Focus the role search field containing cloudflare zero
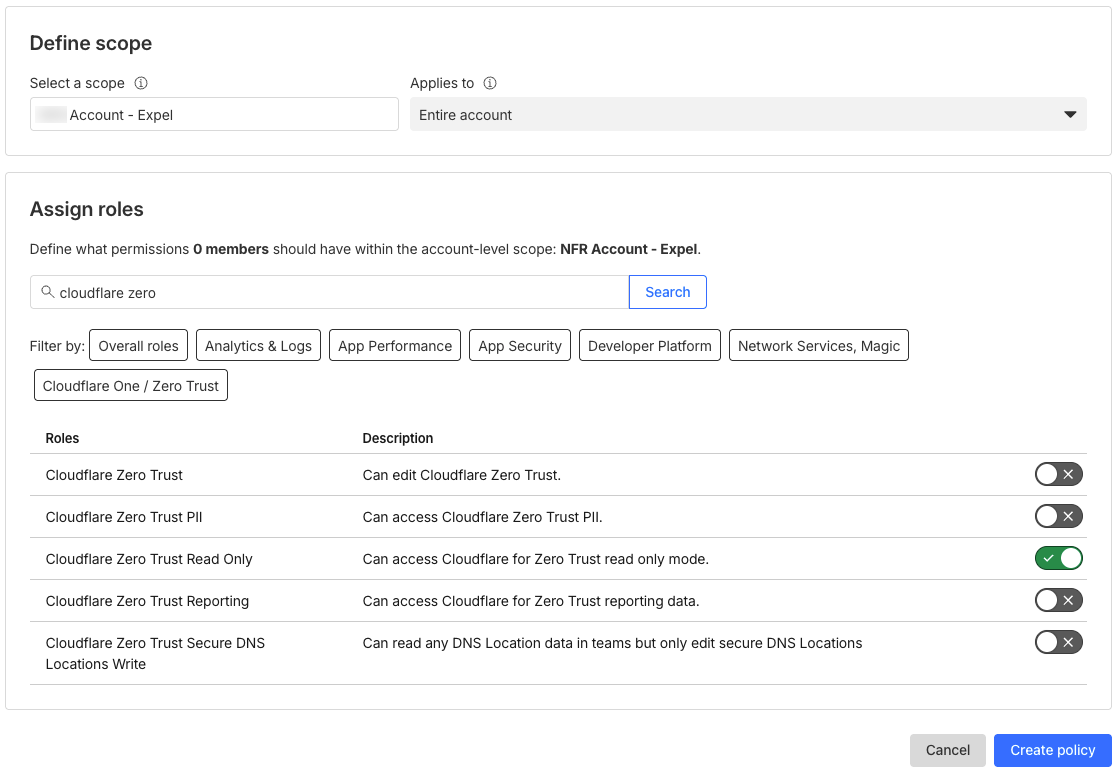 [x=330, y=292]
